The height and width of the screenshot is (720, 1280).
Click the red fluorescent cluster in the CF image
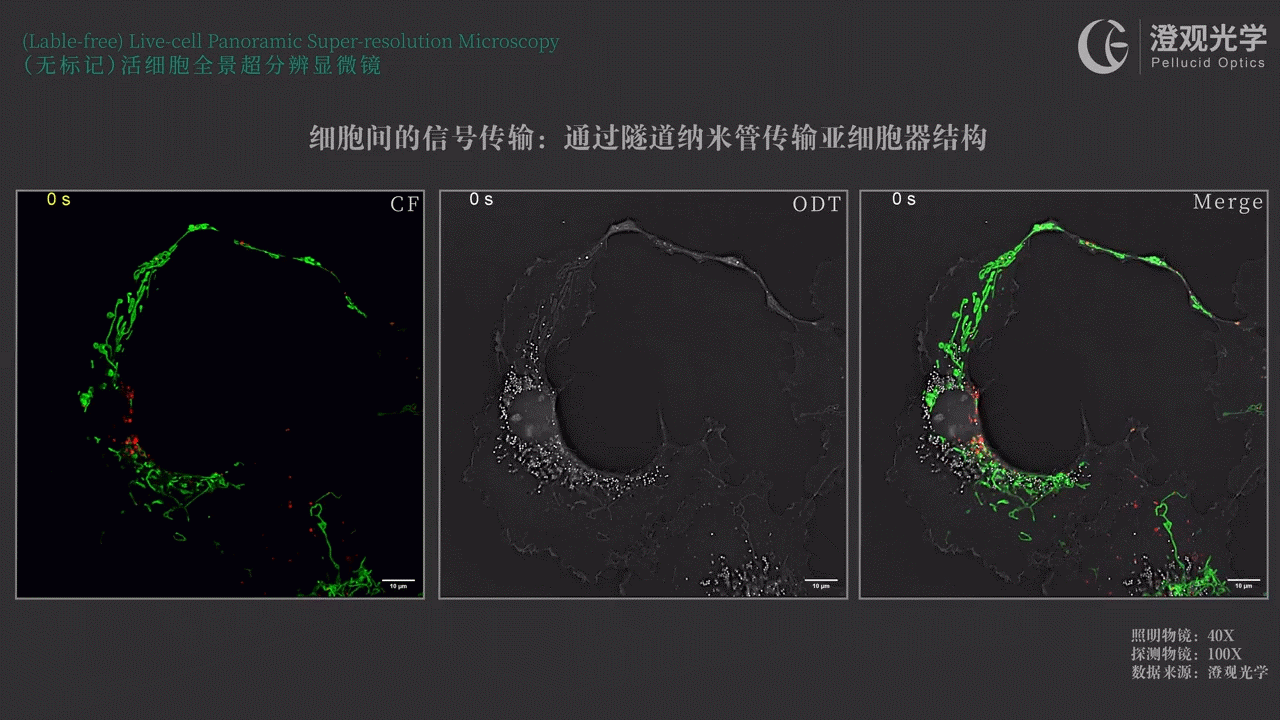(x=131, y=441)
